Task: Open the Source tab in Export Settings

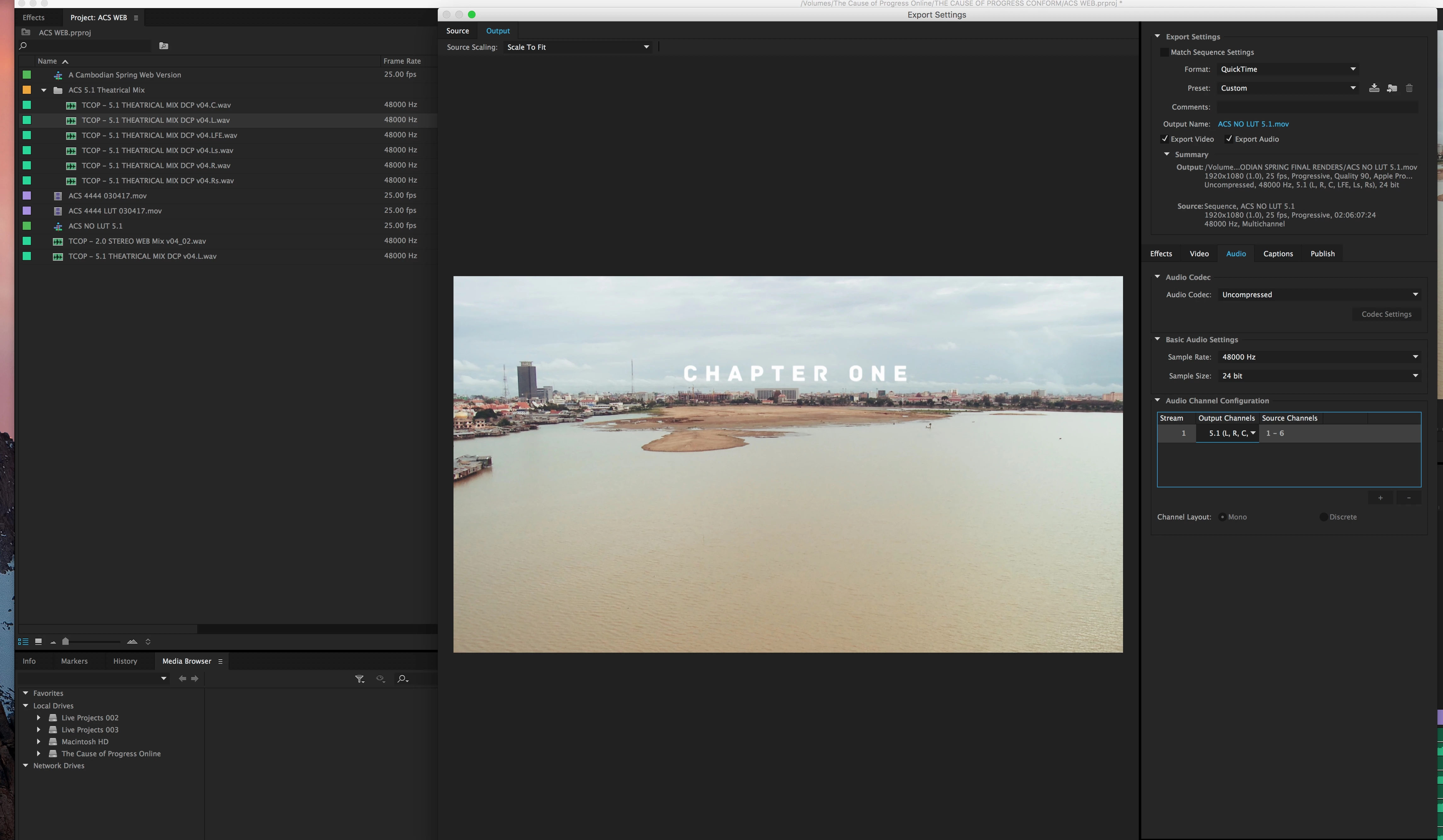Action: (x=457, y=31)
